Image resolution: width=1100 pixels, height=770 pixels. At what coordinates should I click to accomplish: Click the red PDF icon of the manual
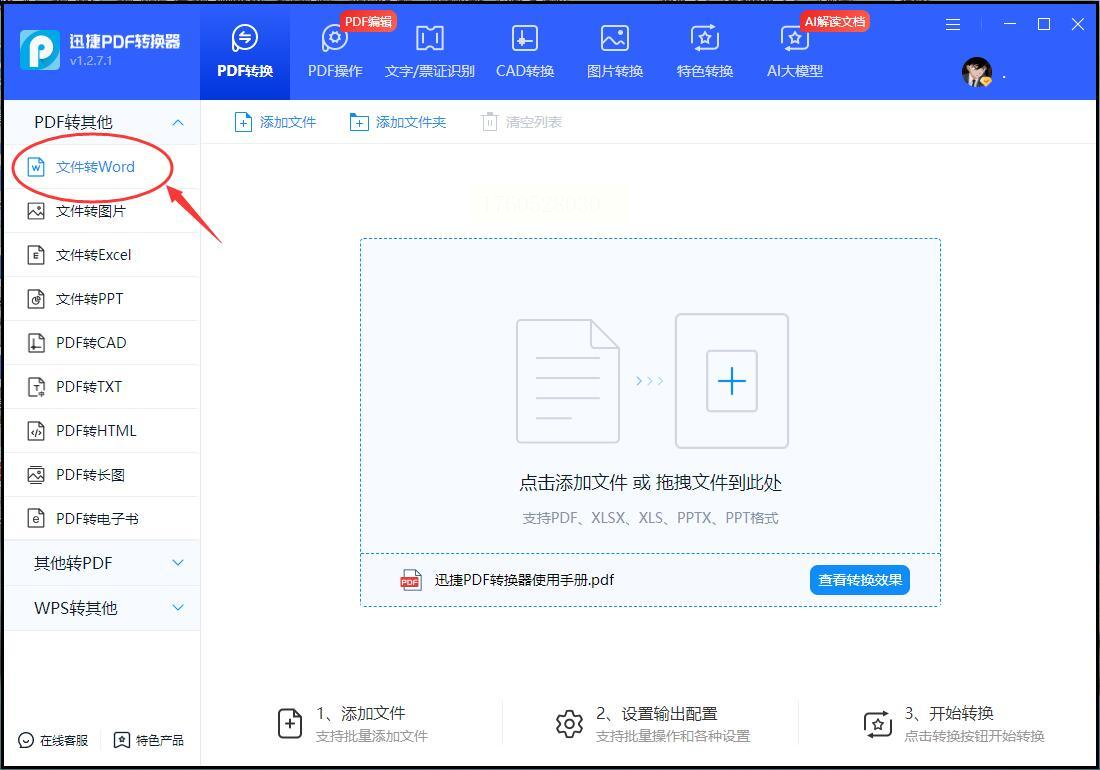tap(410, 580)
